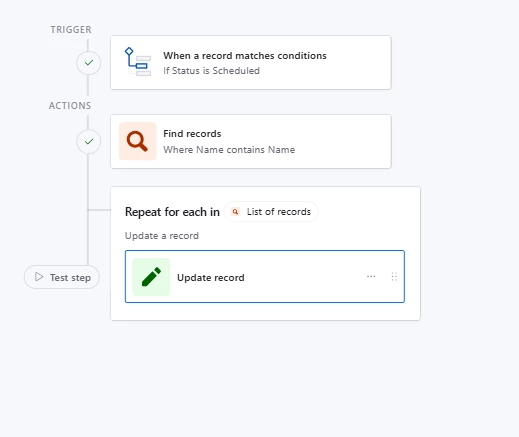Click the If Status is Scheduled condition text
This screenshot has width=519, height=437.
211,71
